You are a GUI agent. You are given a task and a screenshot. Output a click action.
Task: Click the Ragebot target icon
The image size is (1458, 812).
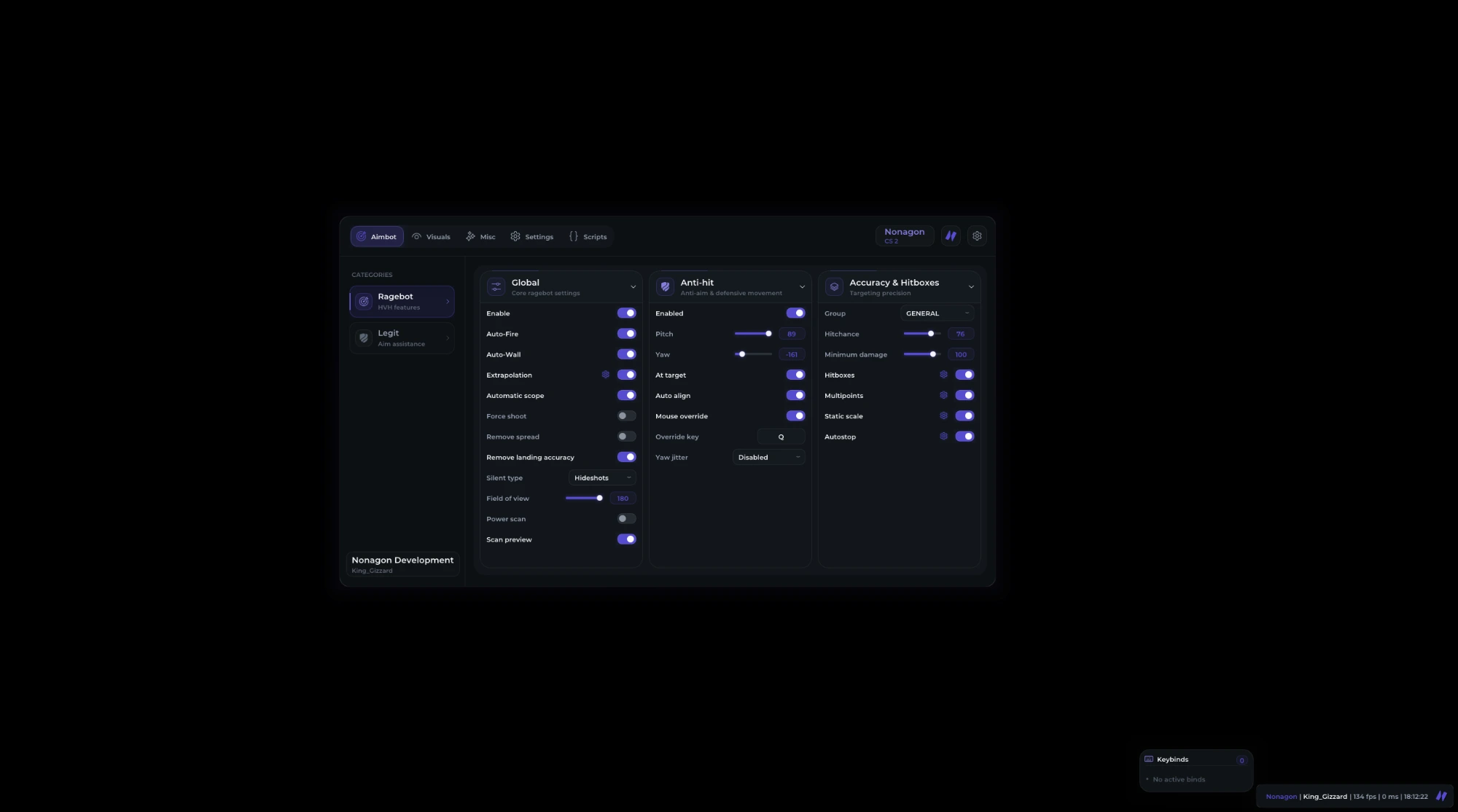pyautogui.click(x=364, y=301)
